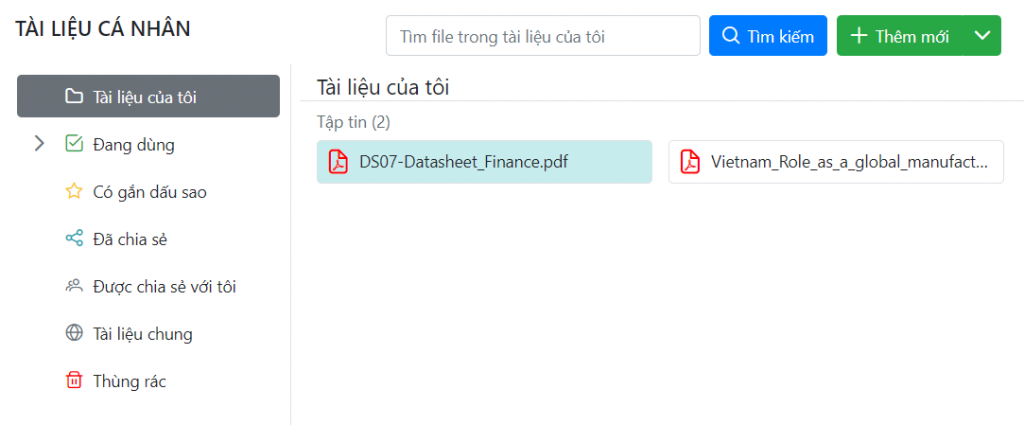
Task: Click the PDF icon of DS07-Datasheet_Finance.pdf
Action: pos(338,162)
